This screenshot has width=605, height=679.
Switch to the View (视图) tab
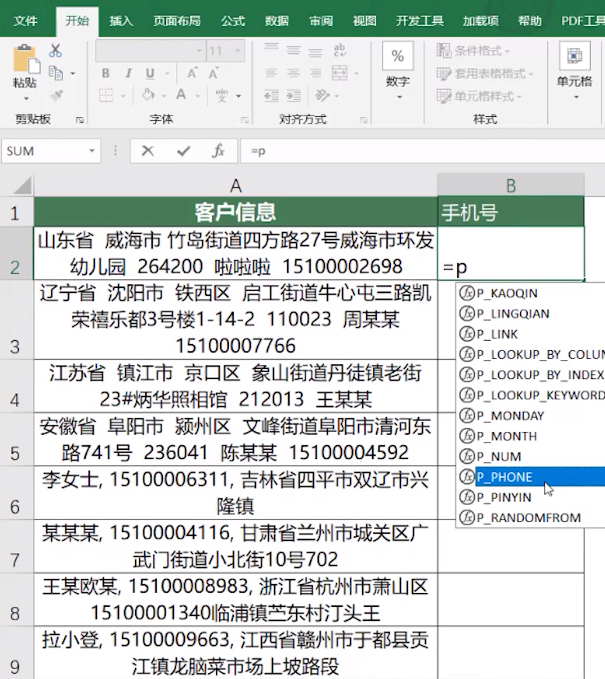pyautogui.click(x=365, y=21)
